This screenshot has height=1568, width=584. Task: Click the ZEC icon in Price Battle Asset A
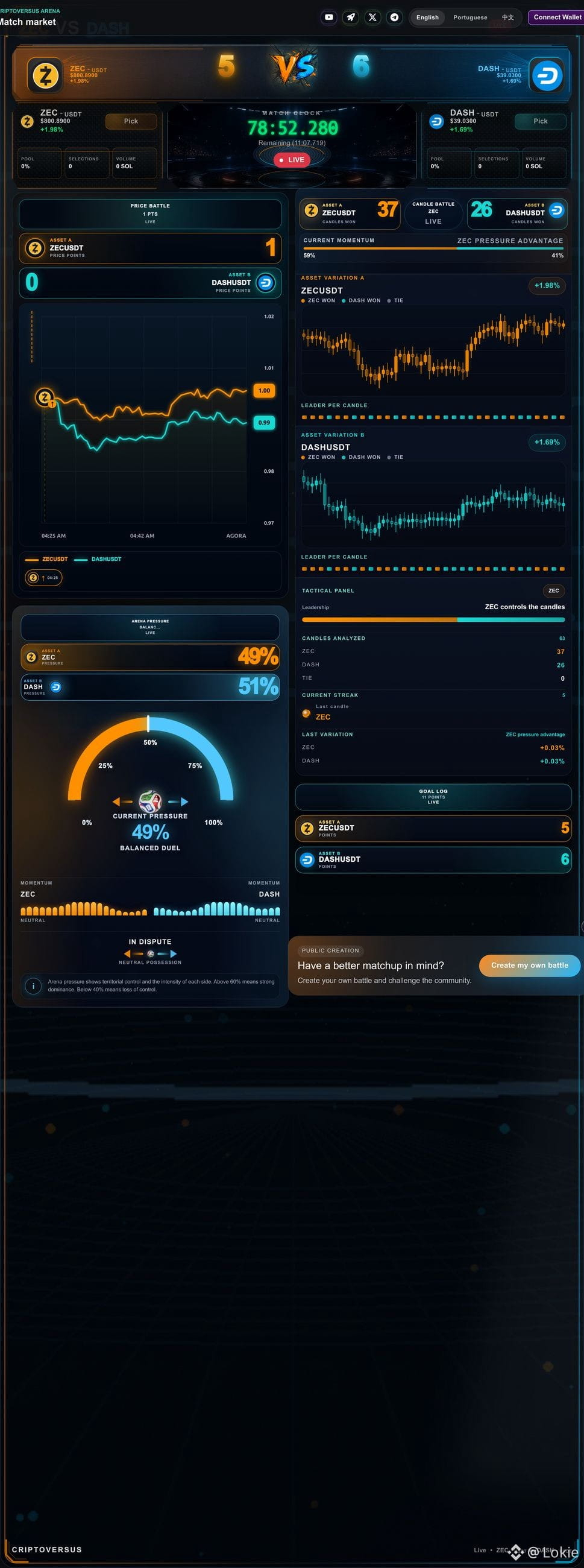(x=36, y=248)
